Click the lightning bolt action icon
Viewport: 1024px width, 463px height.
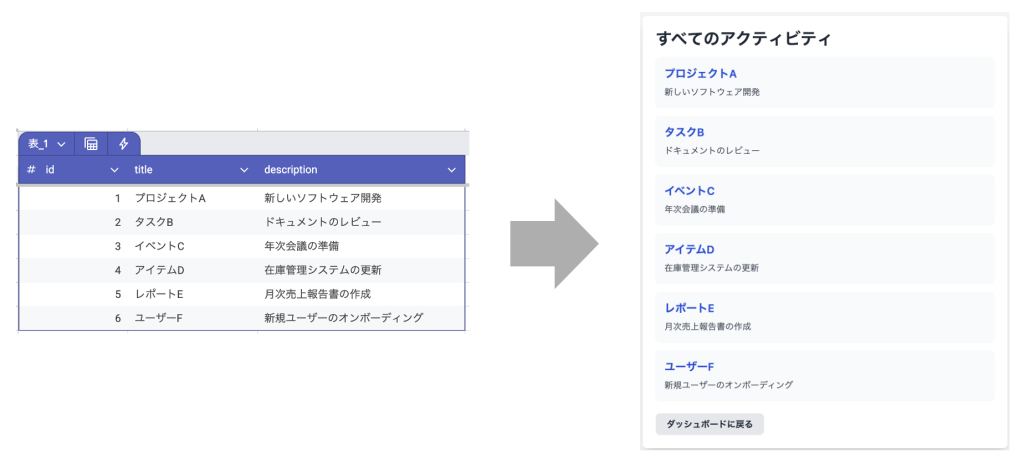(x=124, y=144)
